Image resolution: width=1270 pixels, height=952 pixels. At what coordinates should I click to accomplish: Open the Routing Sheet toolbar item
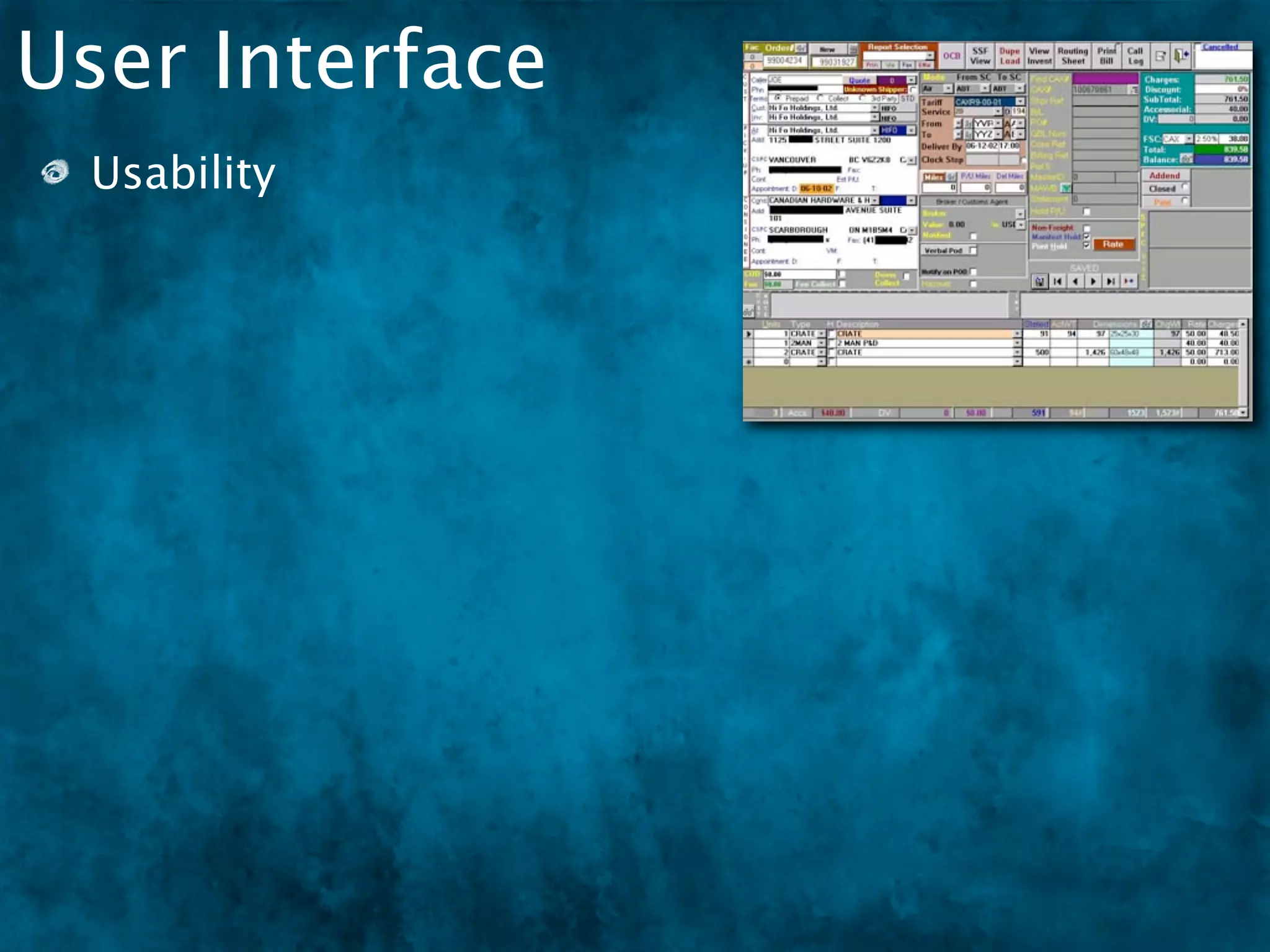click(x=1073, y=56)
